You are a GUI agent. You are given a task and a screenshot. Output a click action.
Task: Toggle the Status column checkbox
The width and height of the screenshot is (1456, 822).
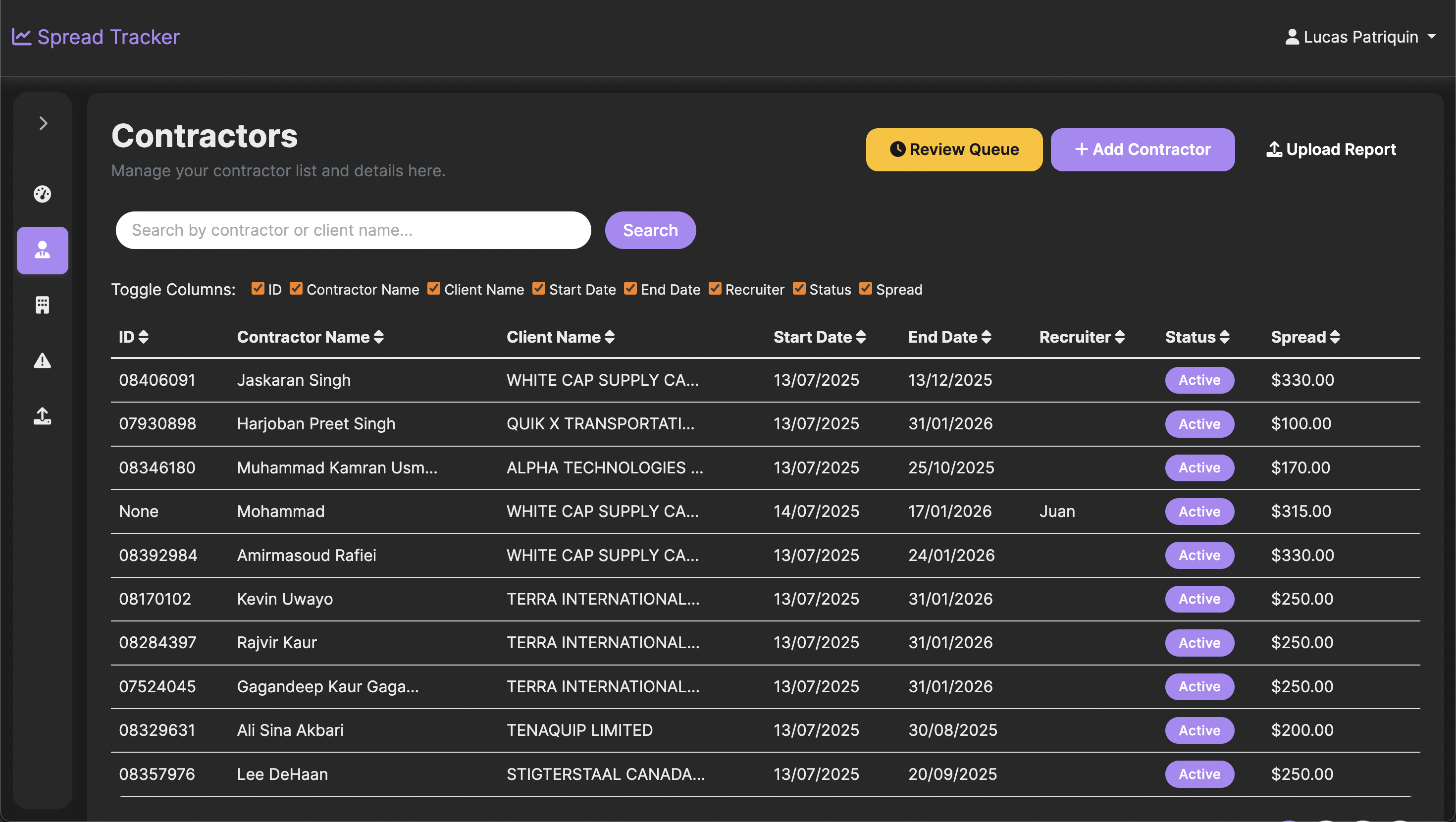799,288
